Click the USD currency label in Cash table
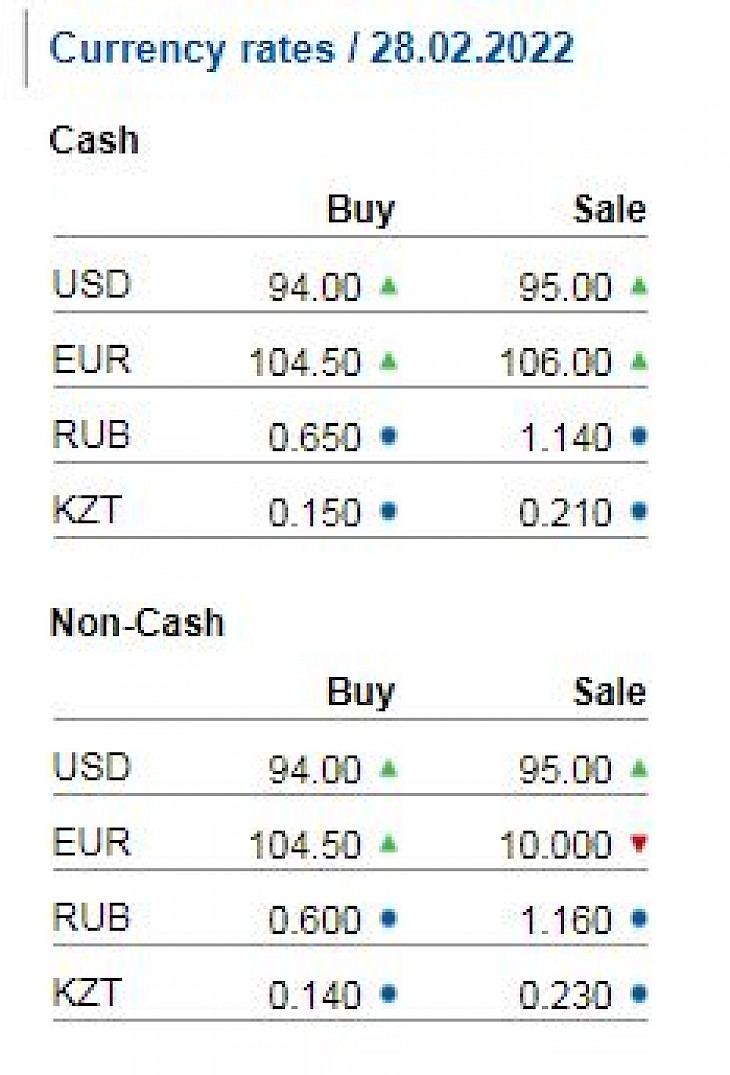 [x=92, y=285]
